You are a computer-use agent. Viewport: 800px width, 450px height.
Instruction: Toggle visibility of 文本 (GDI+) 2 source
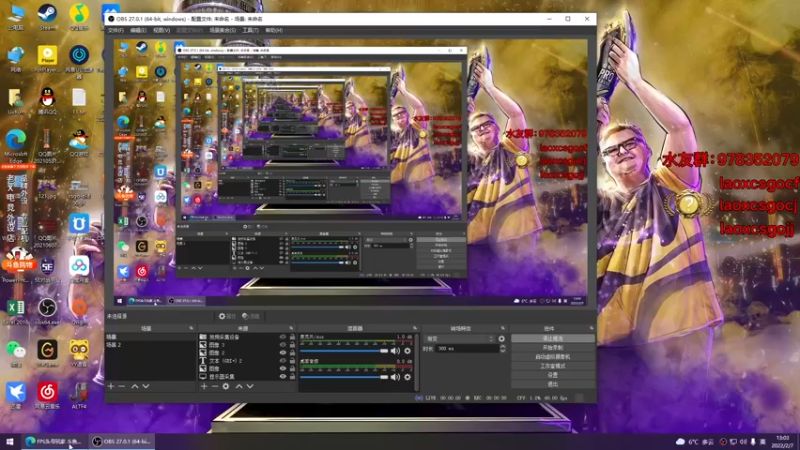click(x=283, y=361)
